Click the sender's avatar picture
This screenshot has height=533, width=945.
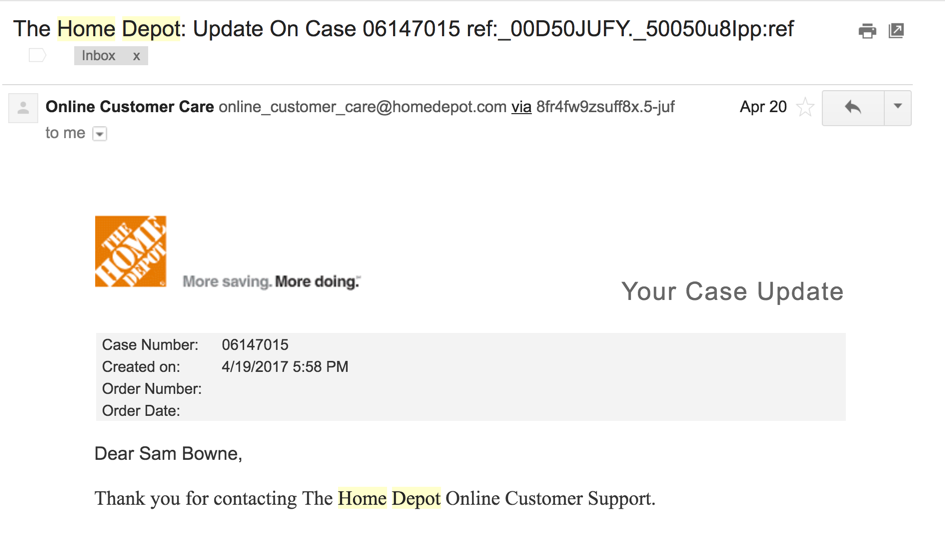[23, 108]
